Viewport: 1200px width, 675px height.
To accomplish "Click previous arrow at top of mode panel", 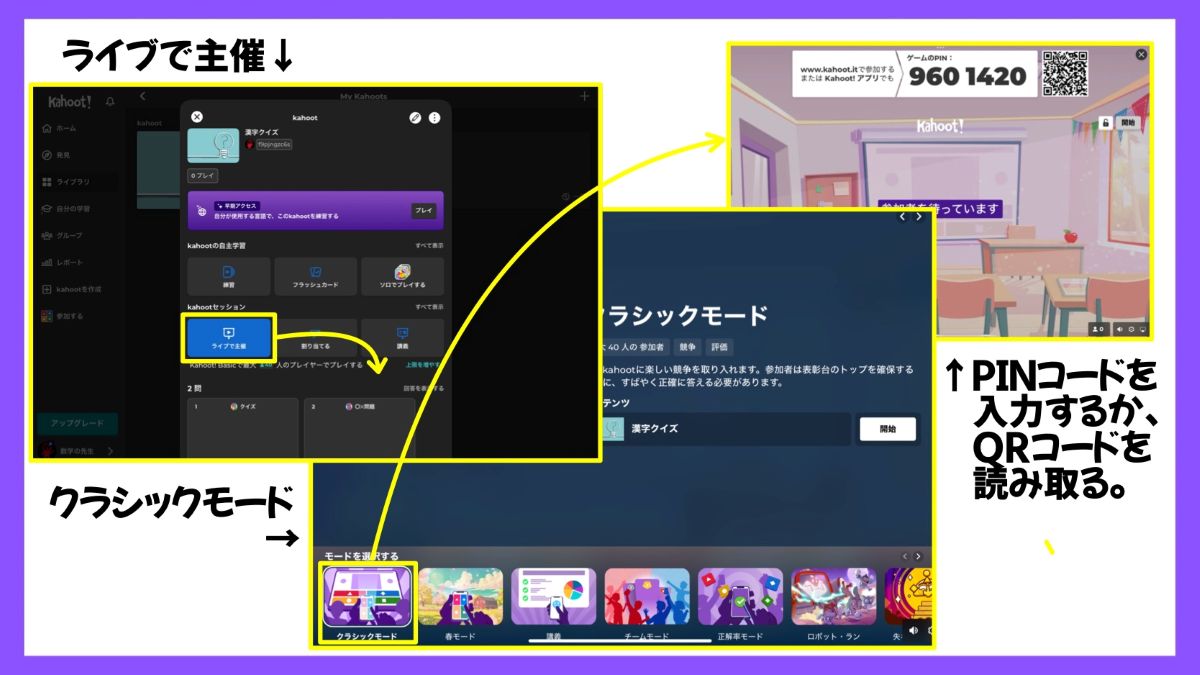I will coord(902,217).
